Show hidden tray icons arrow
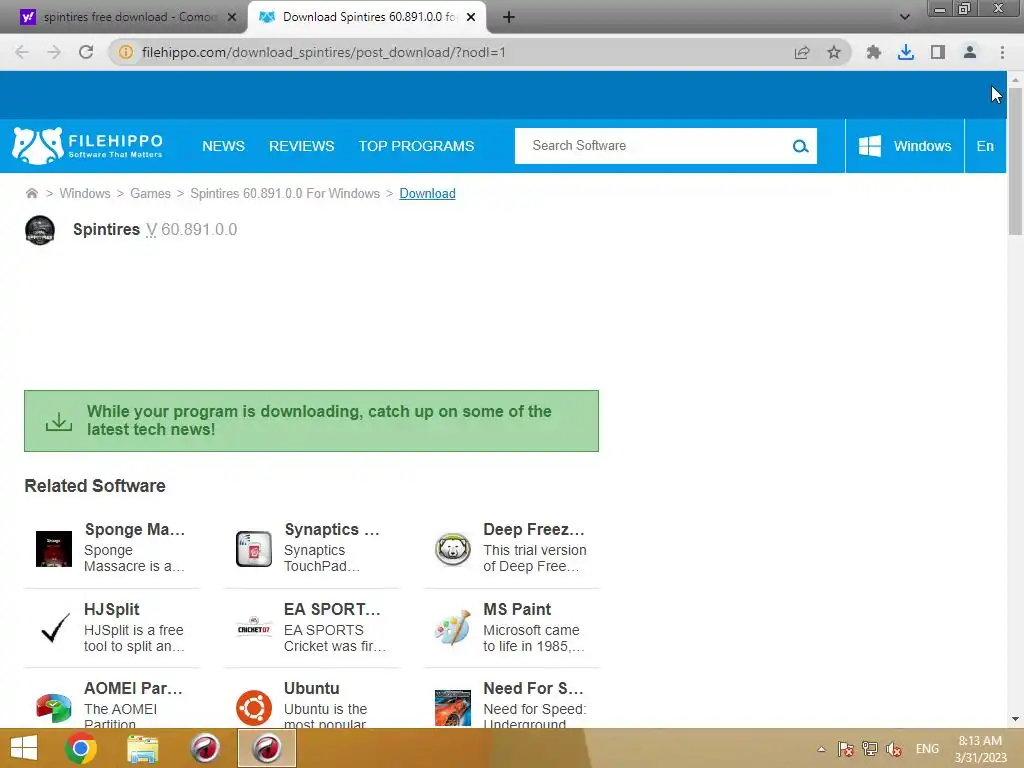The width and height of the screenshot is (1024, 768). pyautogui.click(x=822, y=749)
